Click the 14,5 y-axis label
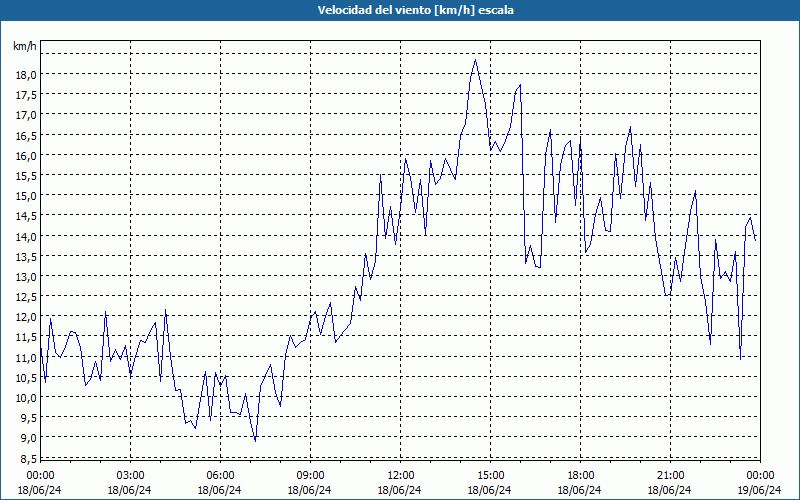This screenshot has width=800, height=500. [26, 216]
